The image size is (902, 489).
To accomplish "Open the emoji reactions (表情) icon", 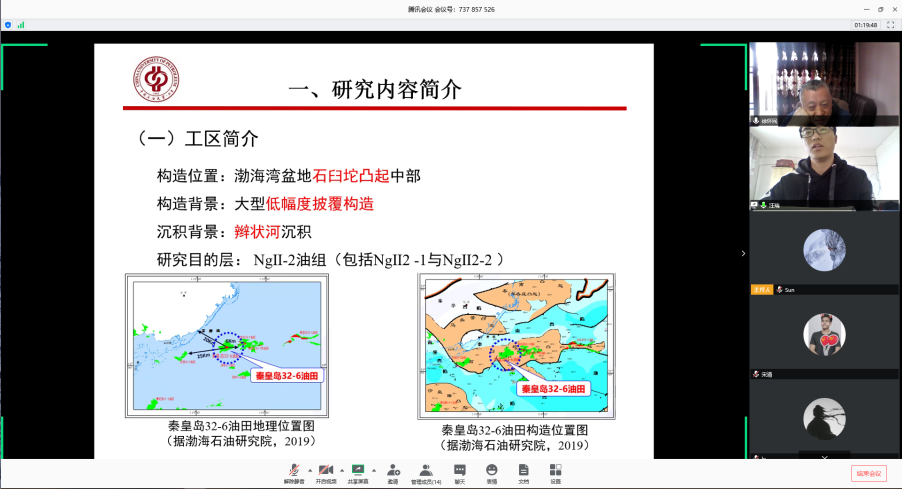I will click(x=492, y=472).
